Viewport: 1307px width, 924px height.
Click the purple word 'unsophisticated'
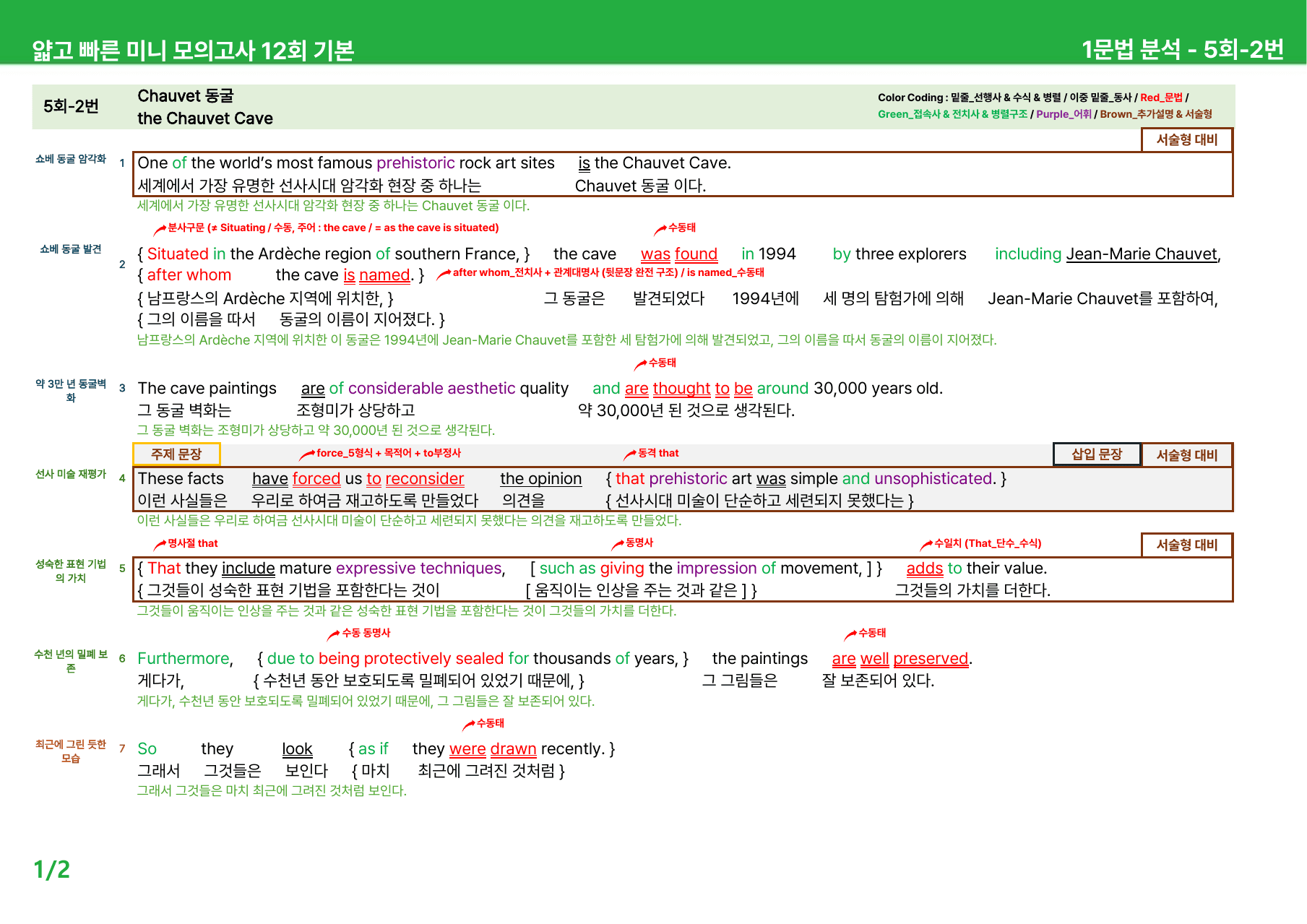coord(933,479)
